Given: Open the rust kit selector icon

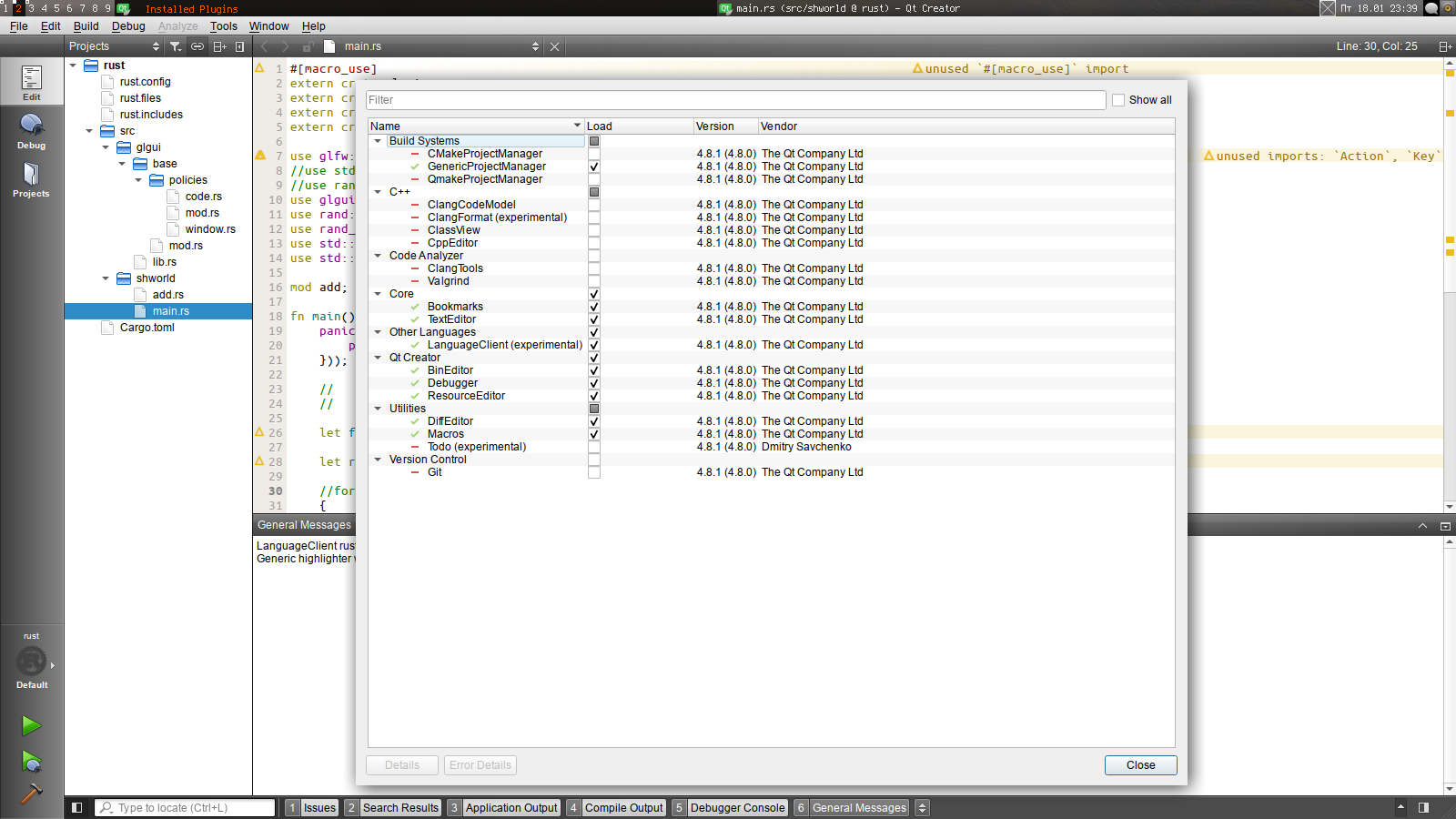Looking at the screenshot, I should click(32, 661).
